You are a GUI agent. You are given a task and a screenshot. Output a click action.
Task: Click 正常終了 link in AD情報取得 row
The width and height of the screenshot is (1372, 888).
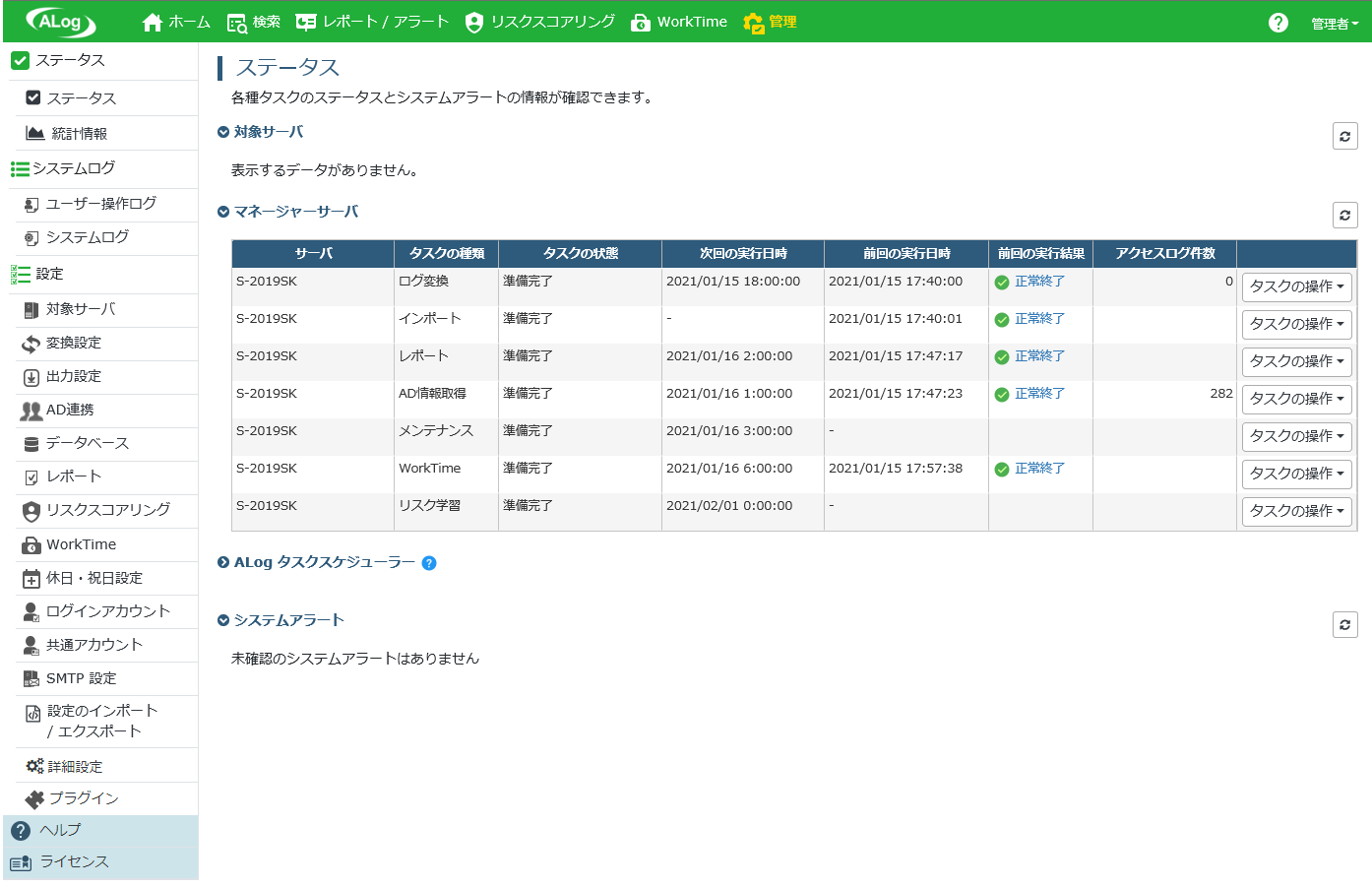point(1039,394)
